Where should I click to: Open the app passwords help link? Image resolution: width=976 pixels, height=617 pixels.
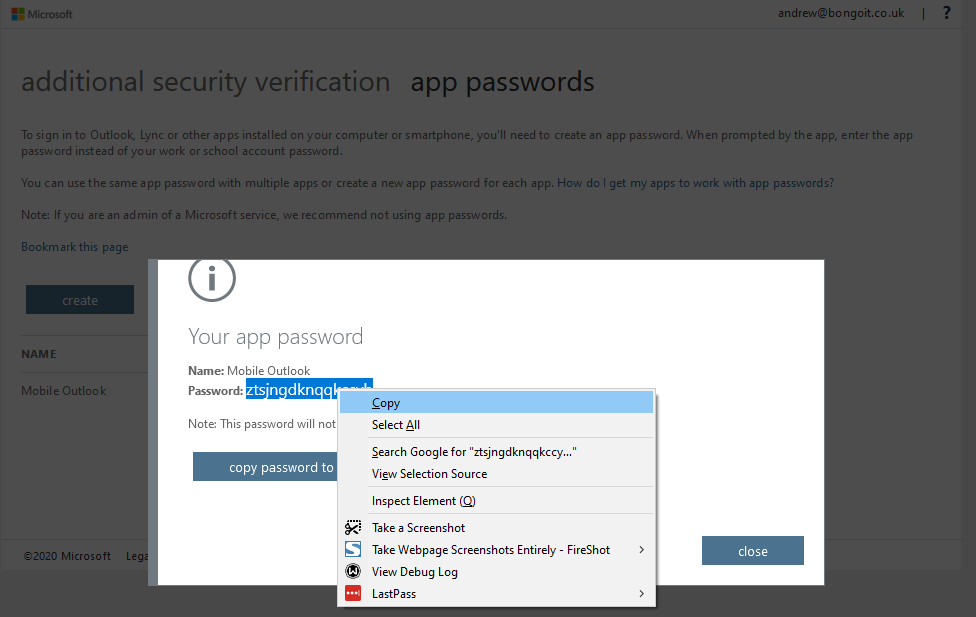tap(695, 183)
